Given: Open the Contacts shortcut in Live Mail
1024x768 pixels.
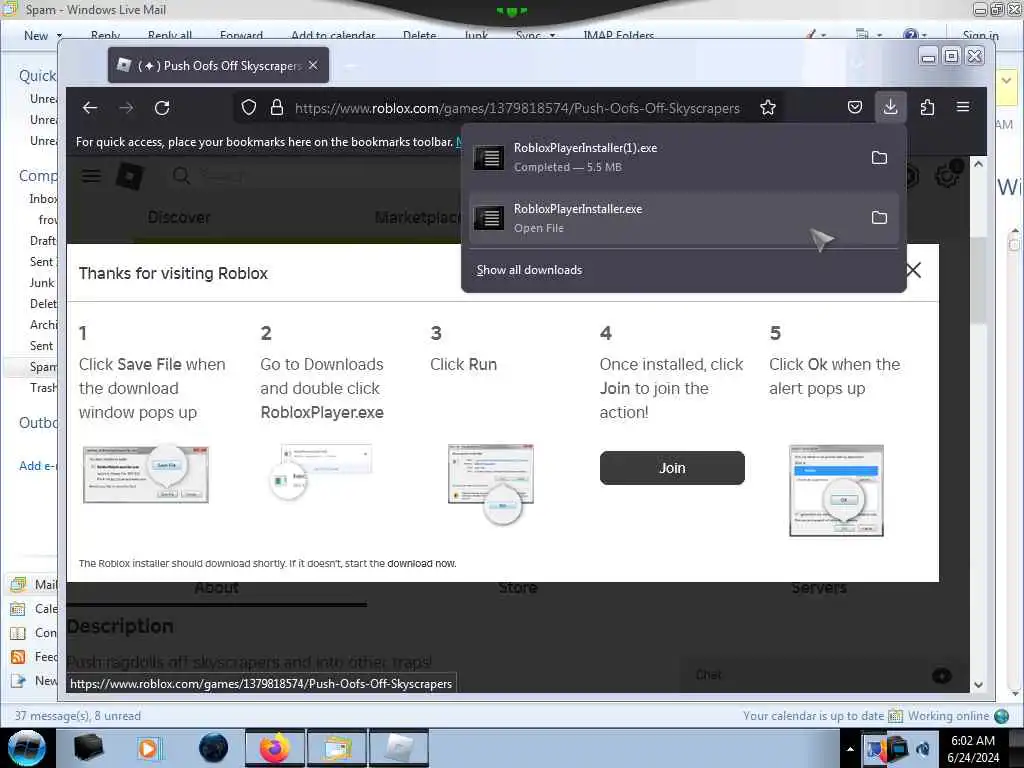Looking at the screenshot, I should (x=34, y=633).
